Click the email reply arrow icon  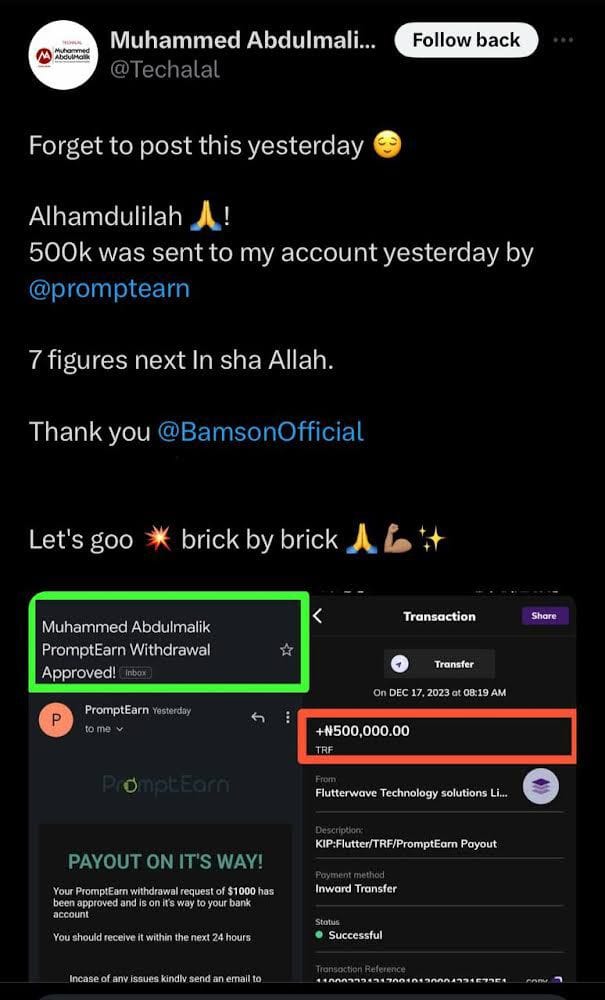point(257,717)
